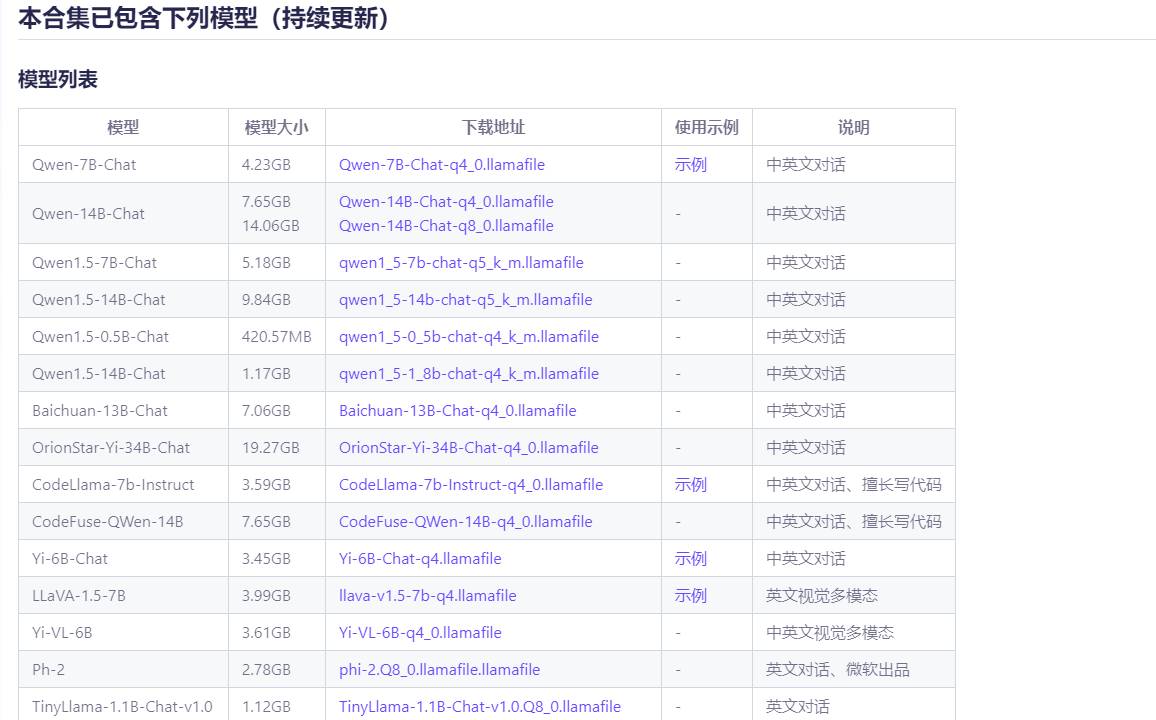Click the 使用示例 column header
The height and width of the screenshot is (720, 1156).
[706, 127]
